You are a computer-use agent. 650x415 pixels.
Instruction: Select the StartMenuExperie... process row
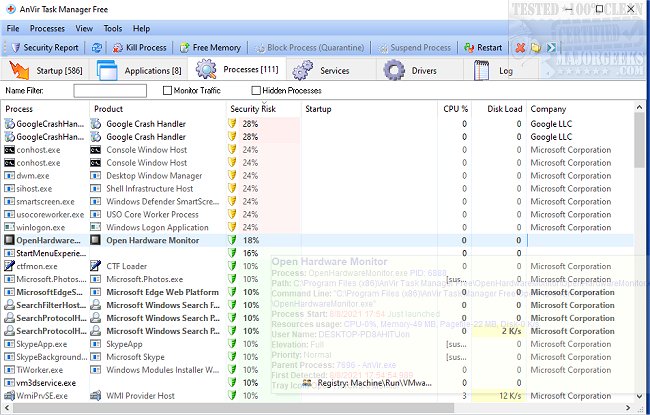pyautogui.click(x=317, y=253)
